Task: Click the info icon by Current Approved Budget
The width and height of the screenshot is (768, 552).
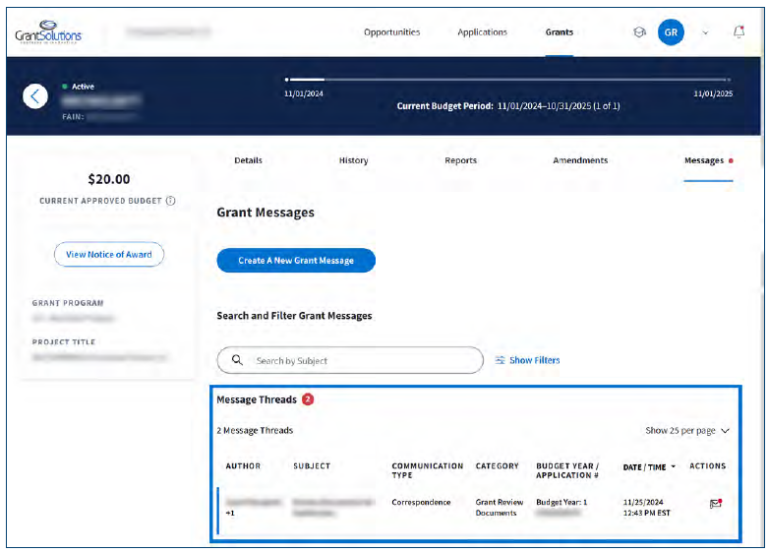Action: (x=171, y=201)
